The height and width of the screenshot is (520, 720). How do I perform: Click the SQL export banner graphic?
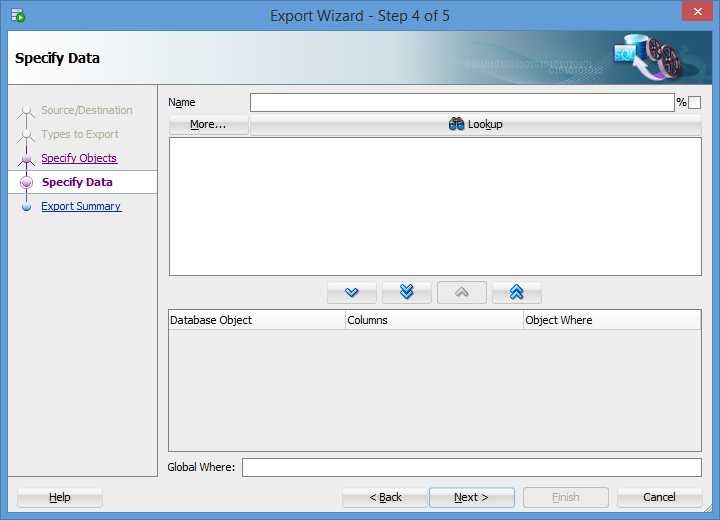point(646,58)
